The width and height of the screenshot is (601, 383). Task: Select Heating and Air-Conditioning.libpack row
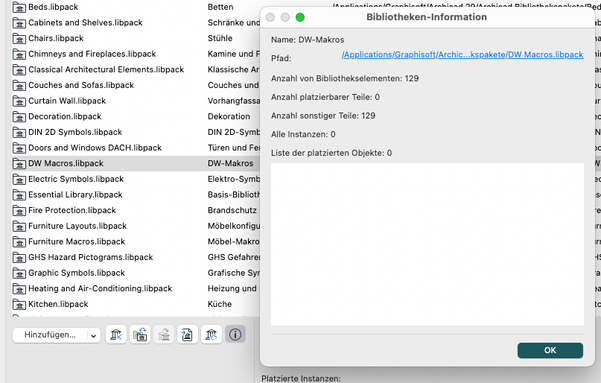(100, 289)
